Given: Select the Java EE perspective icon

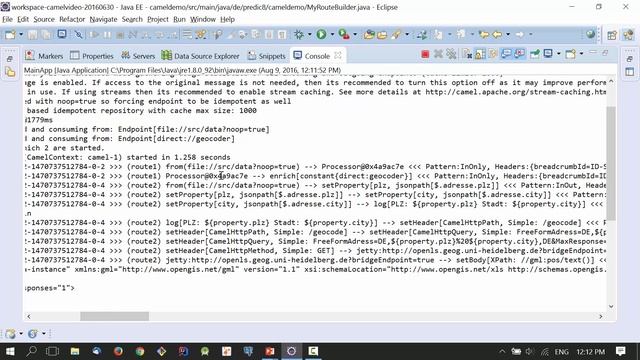Looking at the screenshot, I should (628, 35).
